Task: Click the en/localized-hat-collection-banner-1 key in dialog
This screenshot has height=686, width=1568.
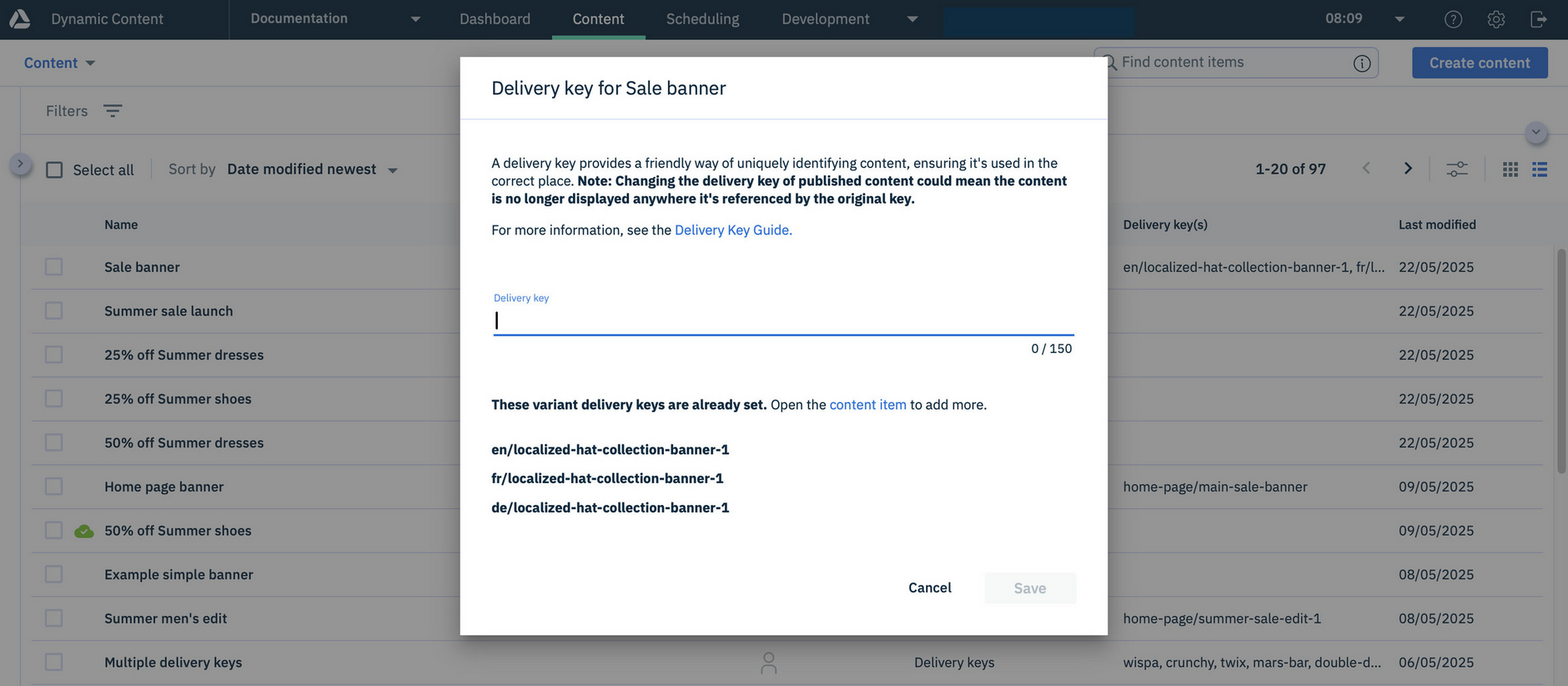Action: pyautogui.click(x=610, y=450)
